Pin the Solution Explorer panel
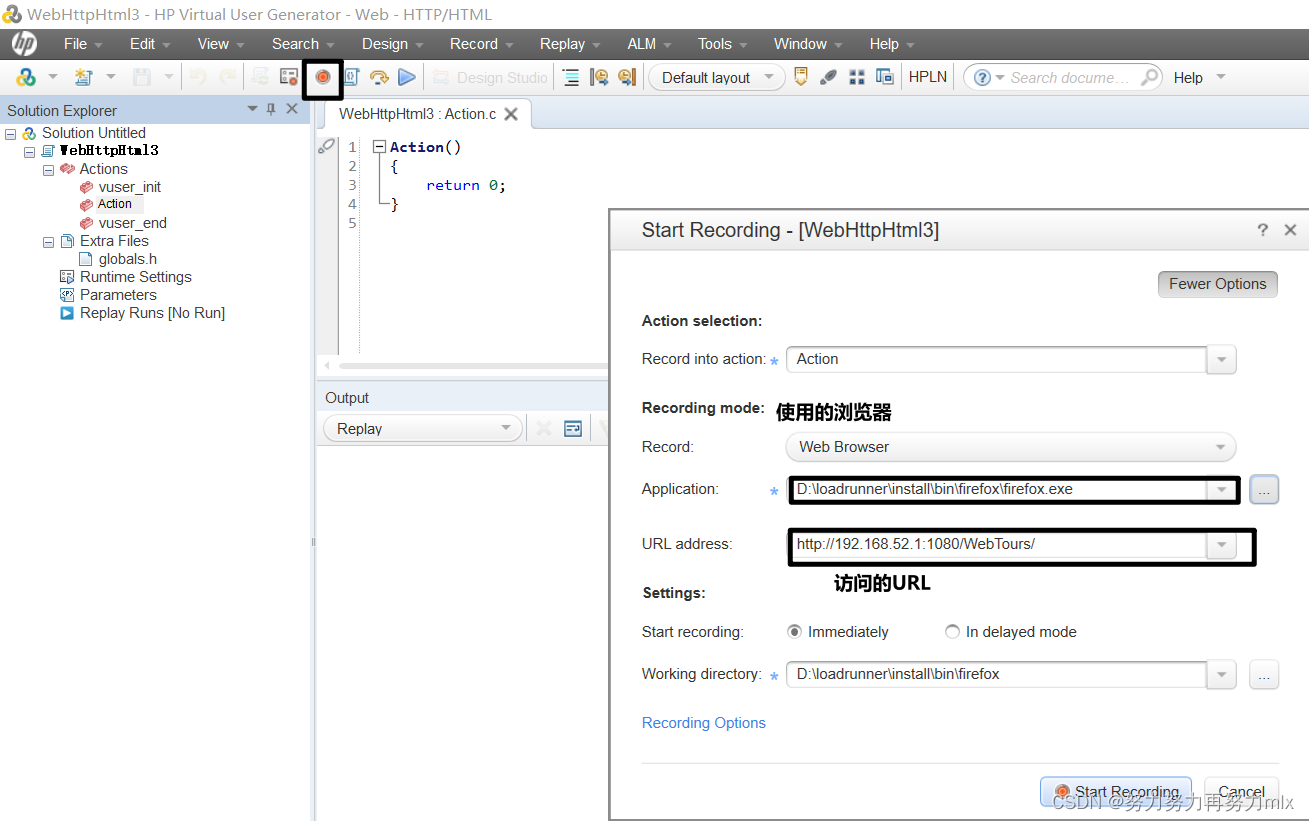The image size is (1309, 821). pyautogui.click(x=271, y=109)
